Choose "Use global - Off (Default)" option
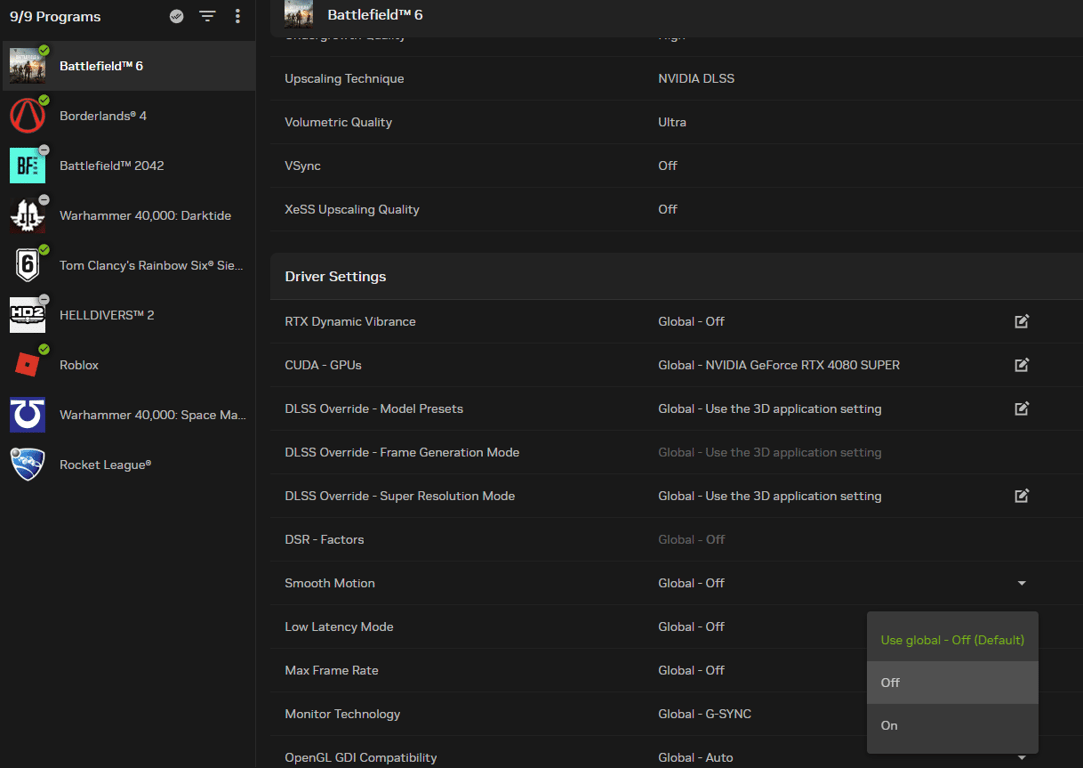 point(952,640)
